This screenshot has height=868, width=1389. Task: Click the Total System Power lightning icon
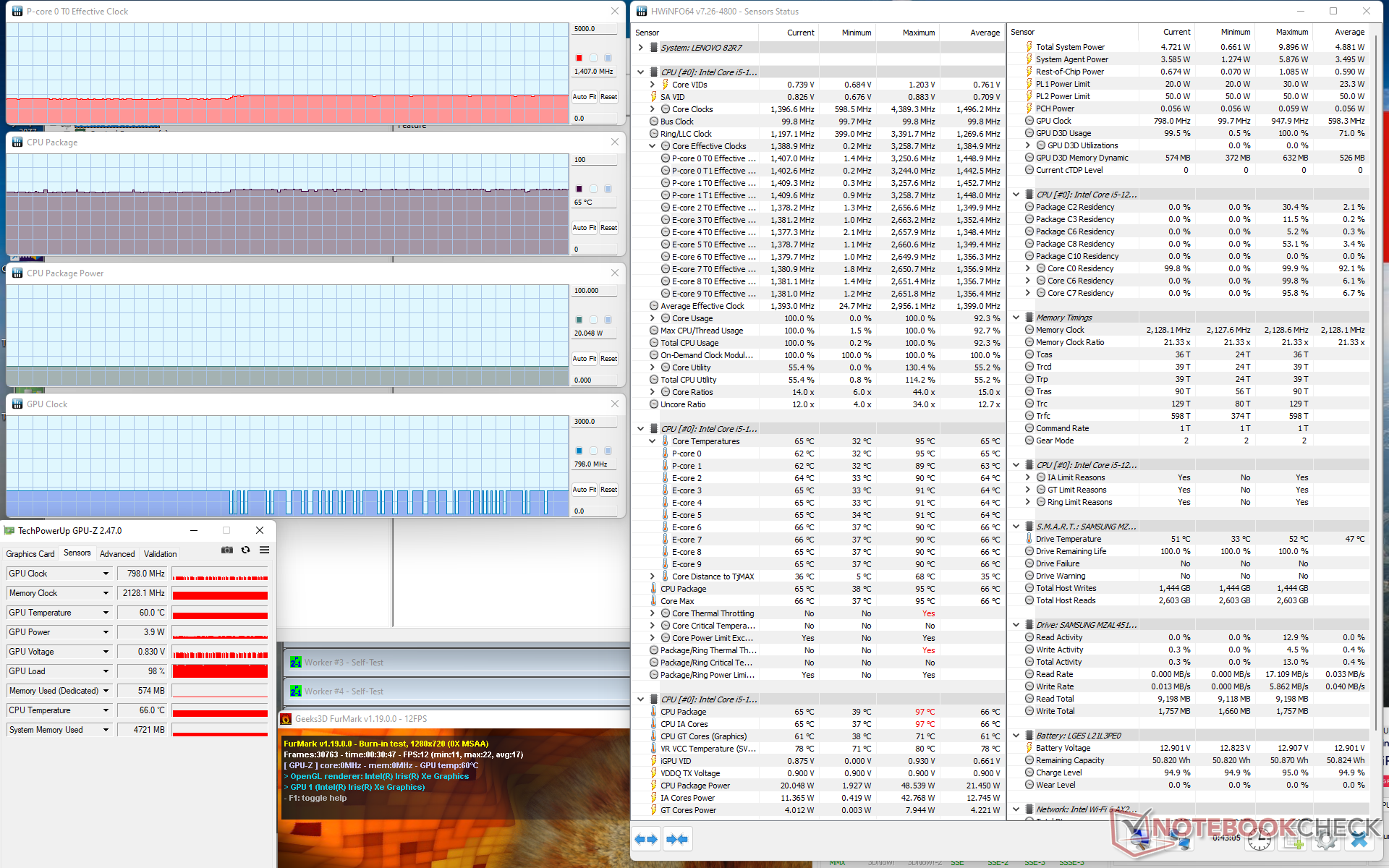point(1029,47)
